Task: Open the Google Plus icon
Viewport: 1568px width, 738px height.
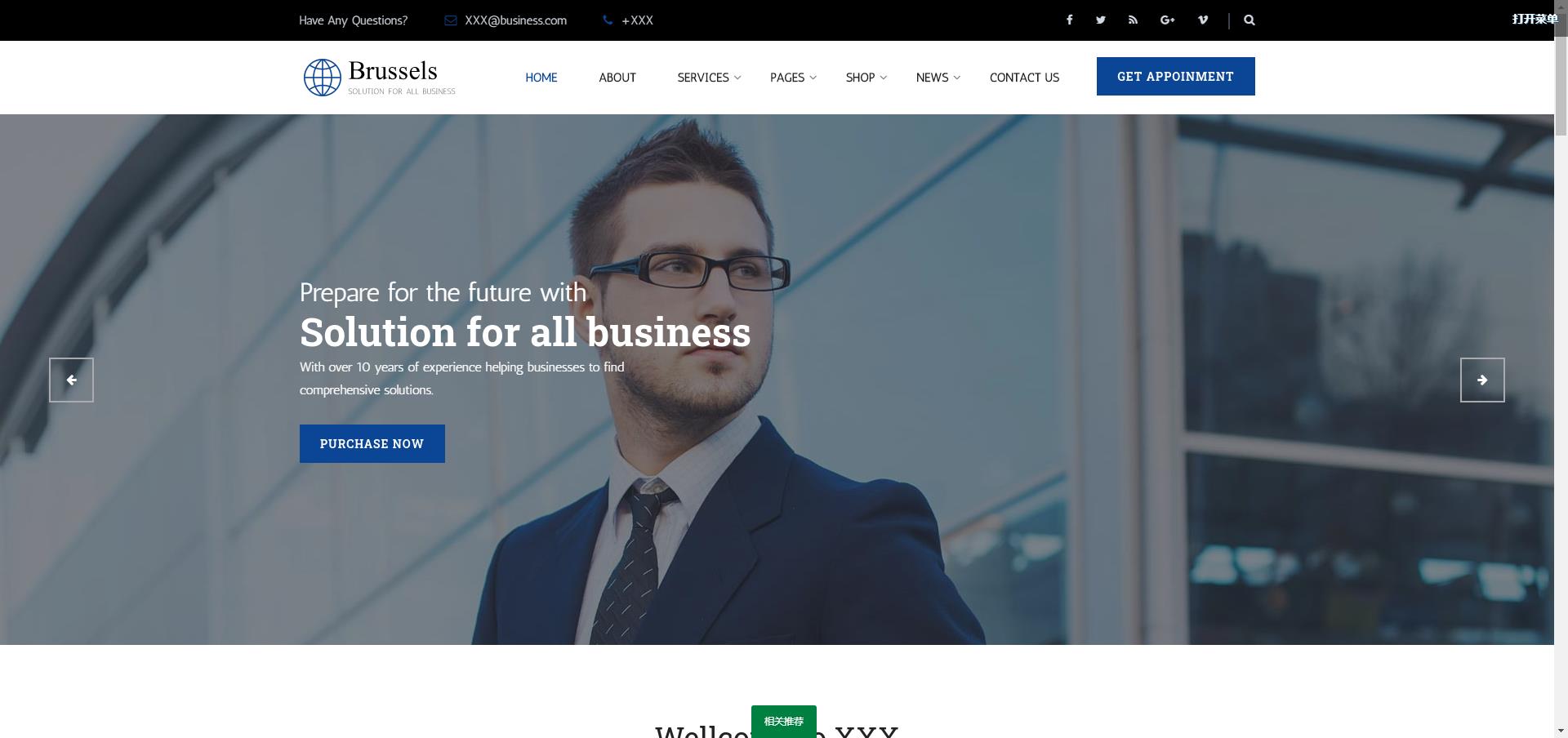Action: tap(1168, 20)
